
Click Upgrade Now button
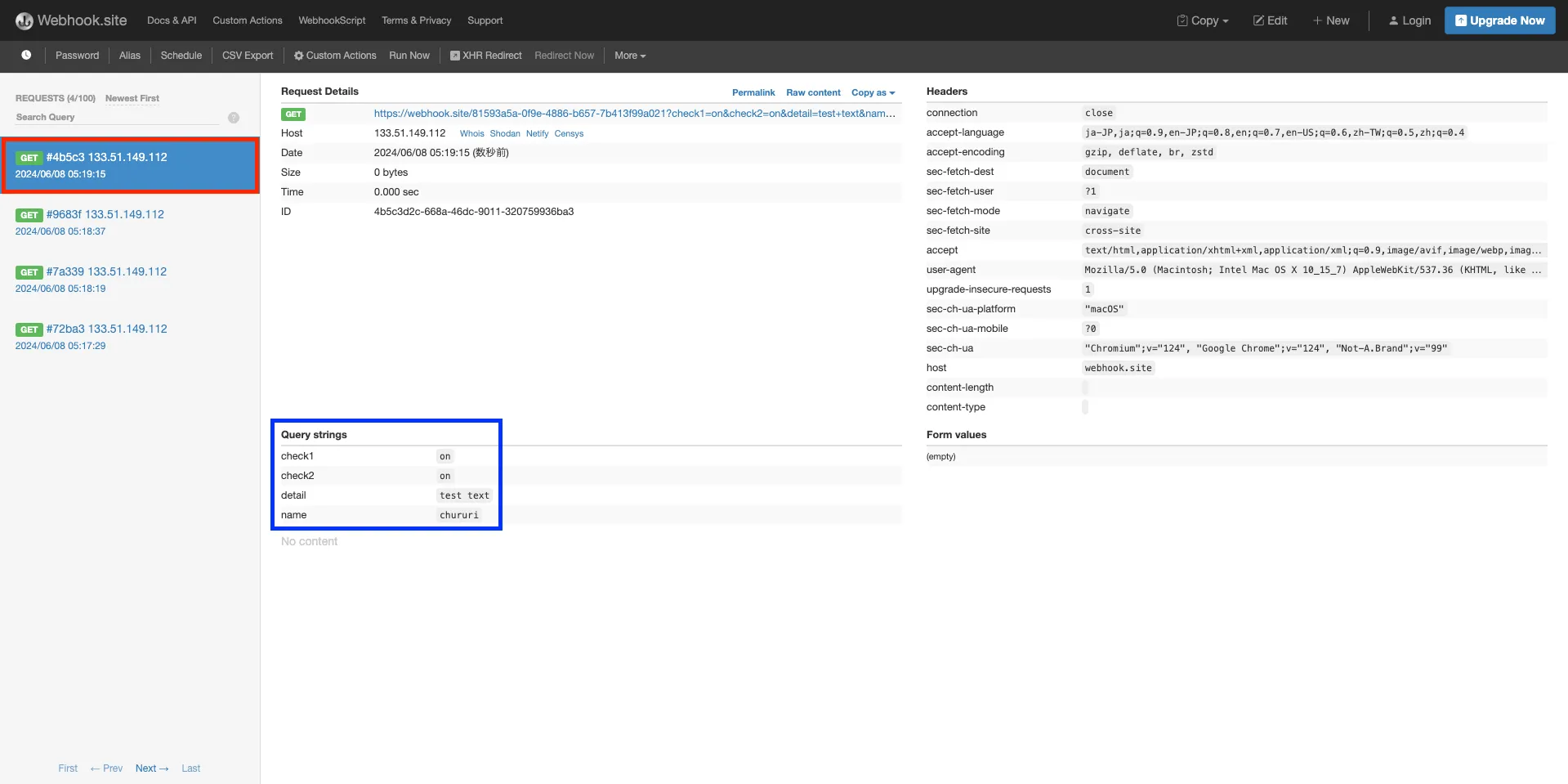pos(1500,20)
